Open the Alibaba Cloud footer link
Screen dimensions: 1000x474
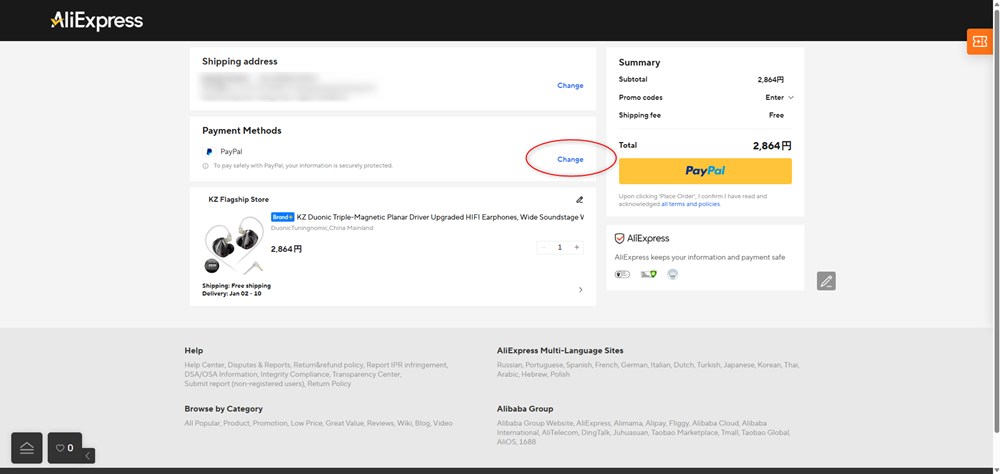[x=715, y=423]
